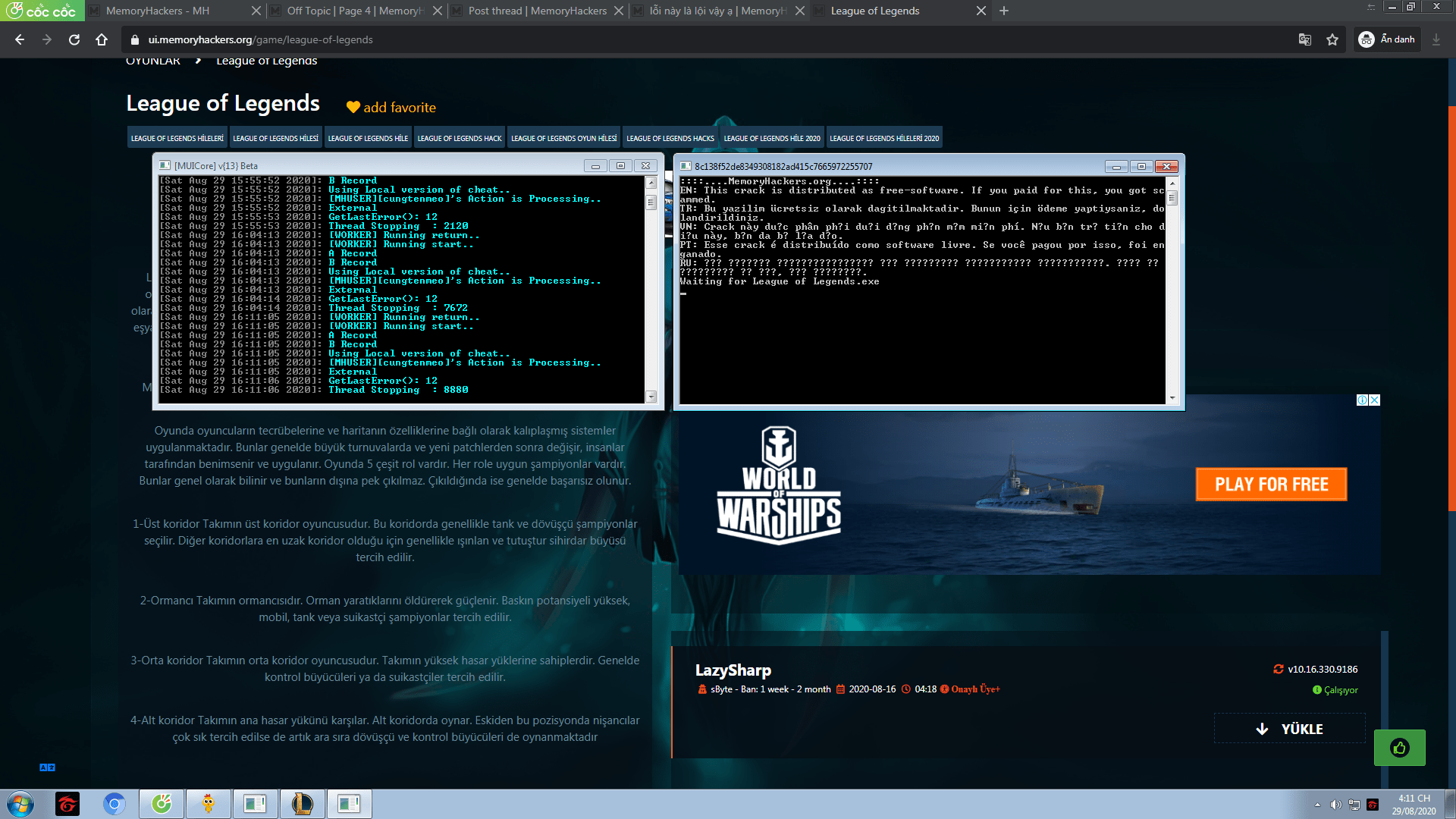Open the League of Legends taskbar icon
The height and width of the screenshot is (819, 1456).
303,804
